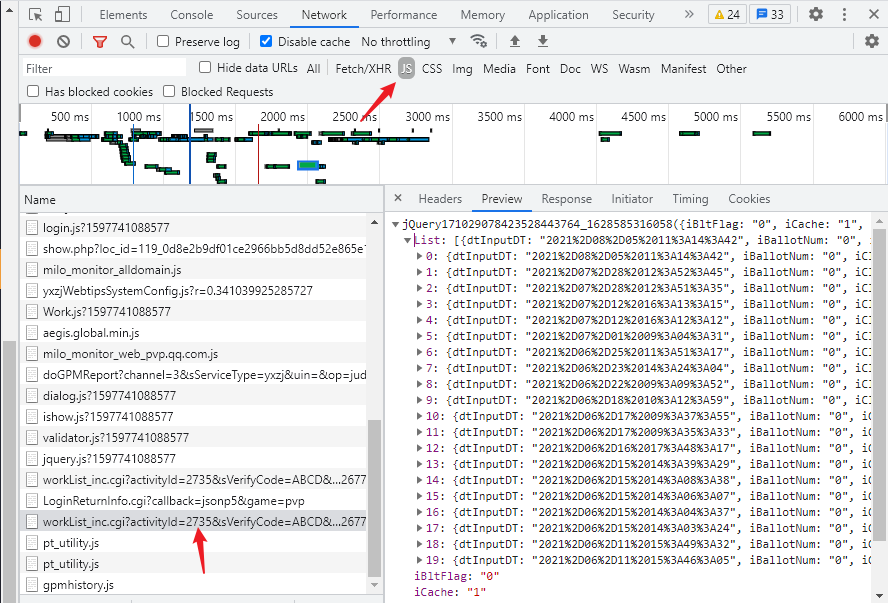This screenshot has width=888, height=603.
Task: Open the Sources tab
Action: (257, 15)
